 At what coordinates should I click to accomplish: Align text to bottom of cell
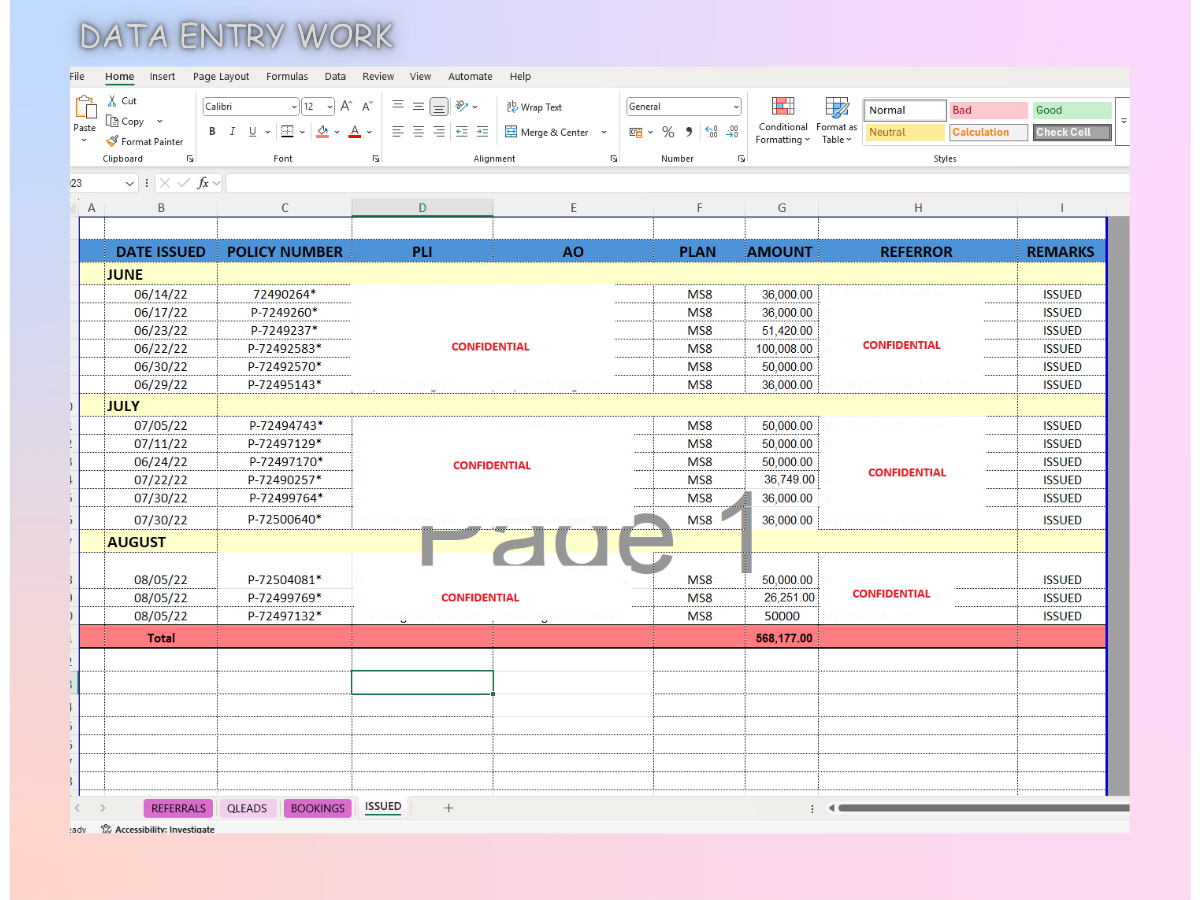click(x=438, y=106)
